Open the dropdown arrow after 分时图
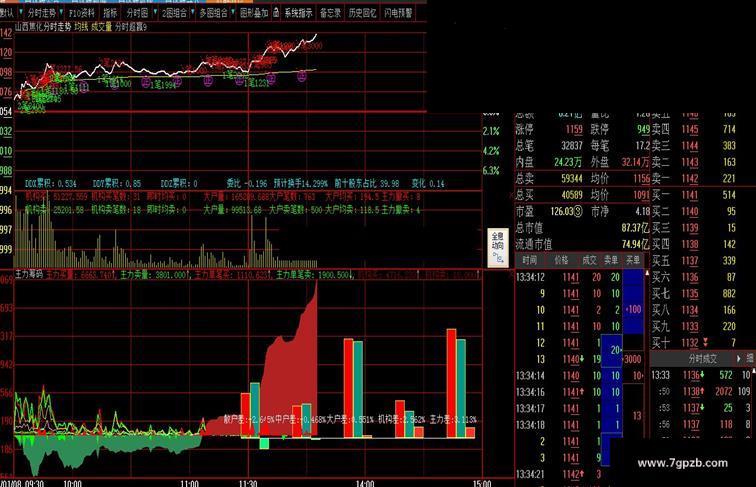This screenshot has width=756, height=487. tap(155, 12)
